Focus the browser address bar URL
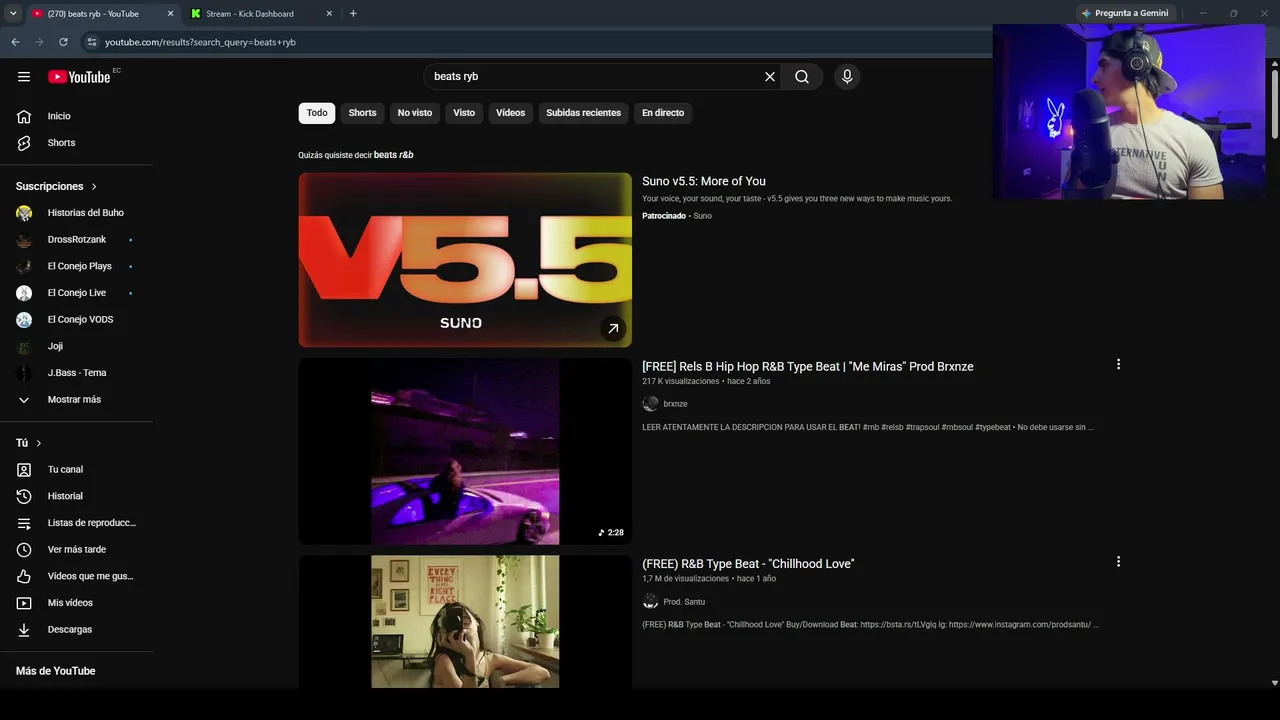 point(200,42)
